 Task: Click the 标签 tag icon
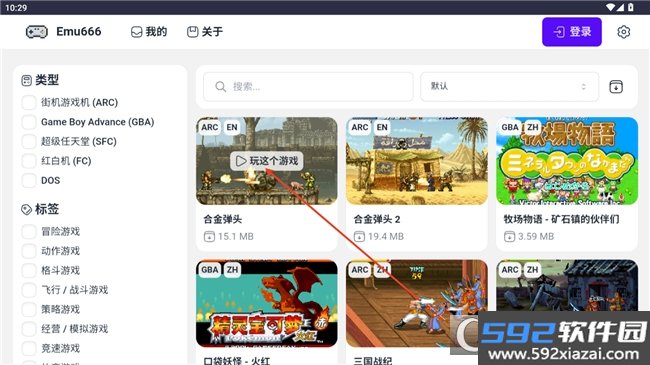[26, 209]
